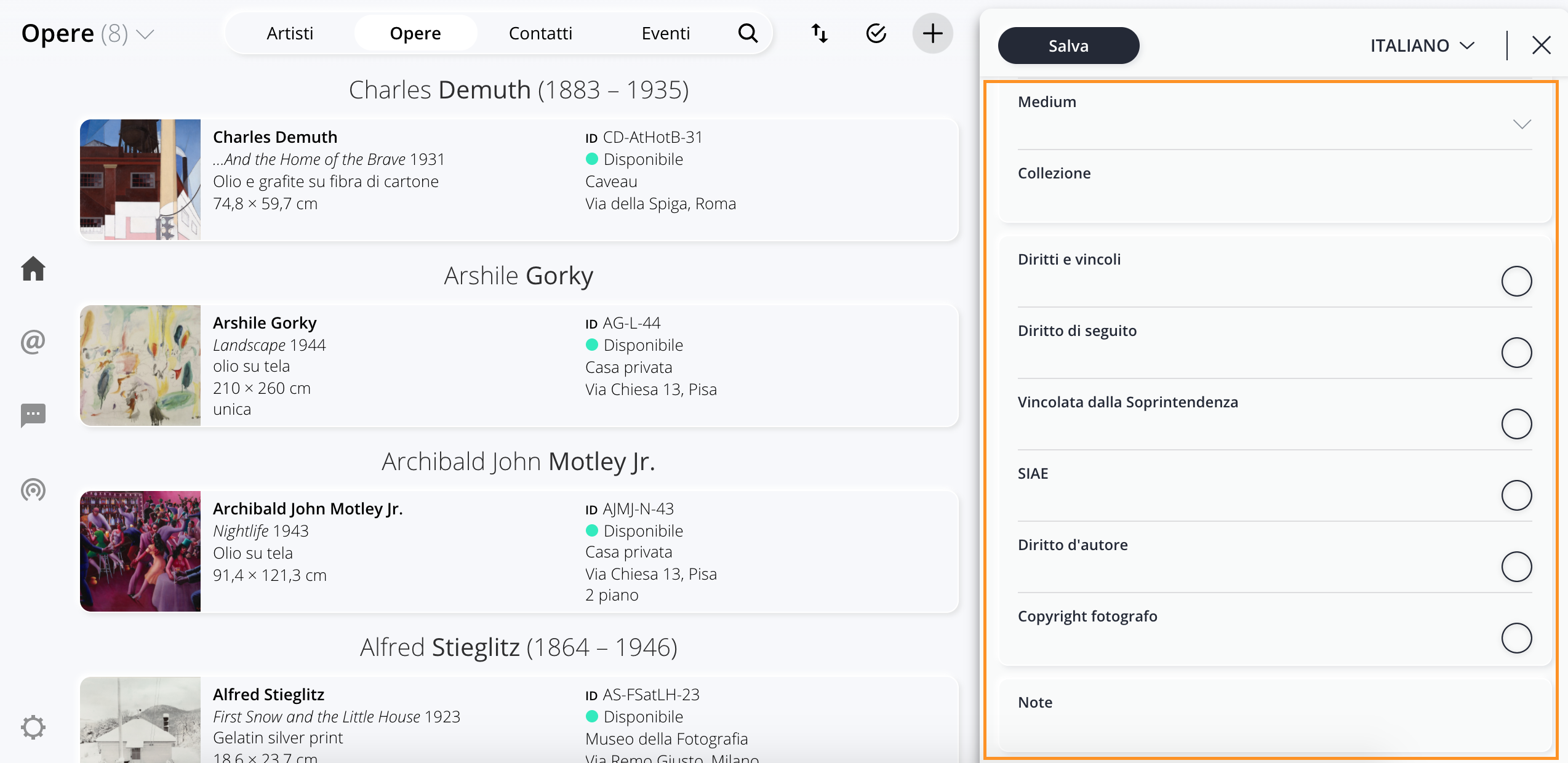Image resolution: width=1568 pixels, height=763 pixels.
Task: Click the "210 × 260 cm" dimensions
Action: click(262, 388)
